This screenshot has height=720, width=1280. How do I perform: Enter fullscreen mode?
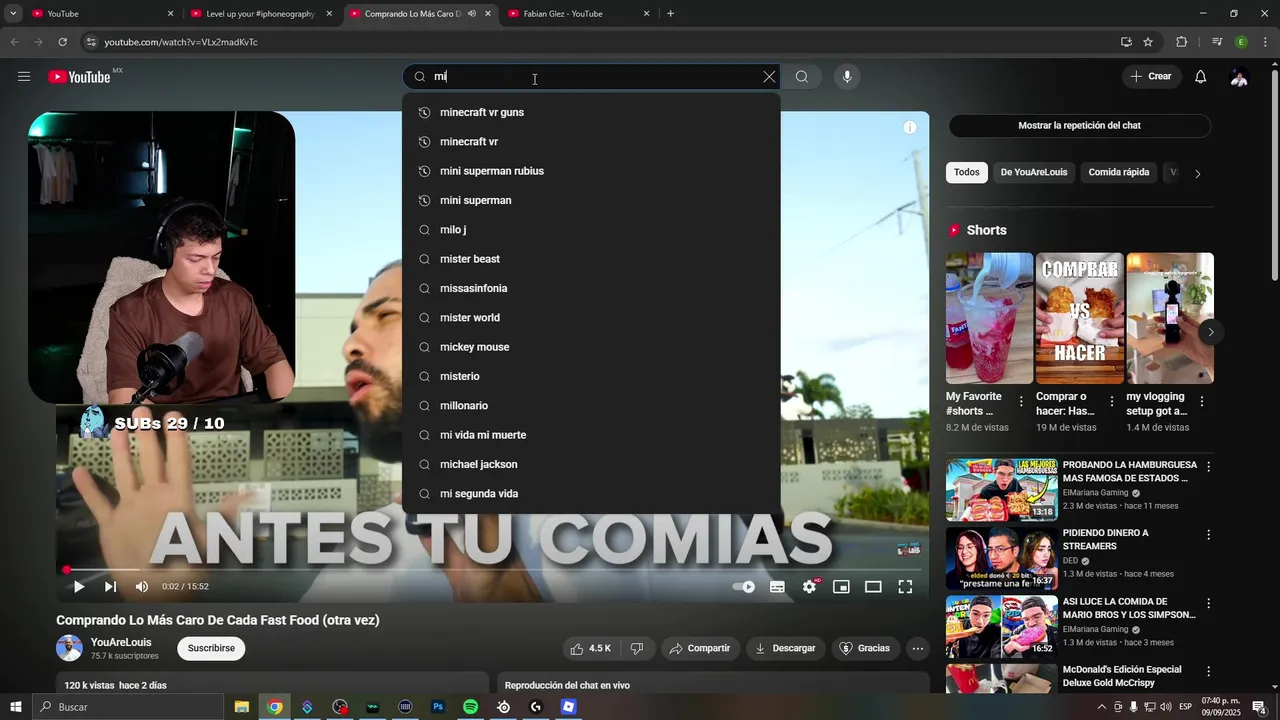905,587
